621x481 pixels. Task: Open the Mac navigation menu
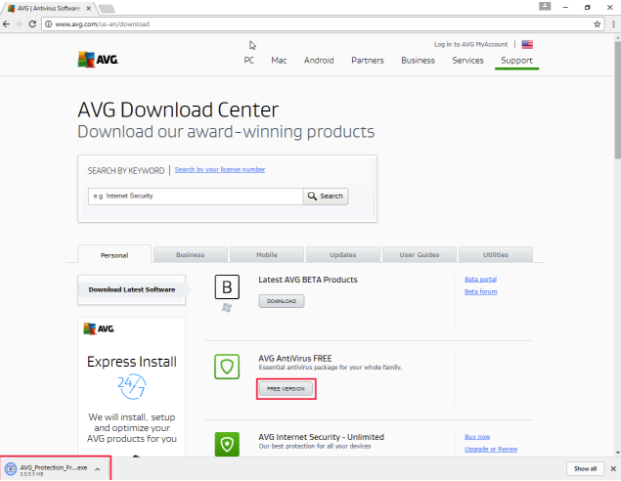(x=279, y=61)
